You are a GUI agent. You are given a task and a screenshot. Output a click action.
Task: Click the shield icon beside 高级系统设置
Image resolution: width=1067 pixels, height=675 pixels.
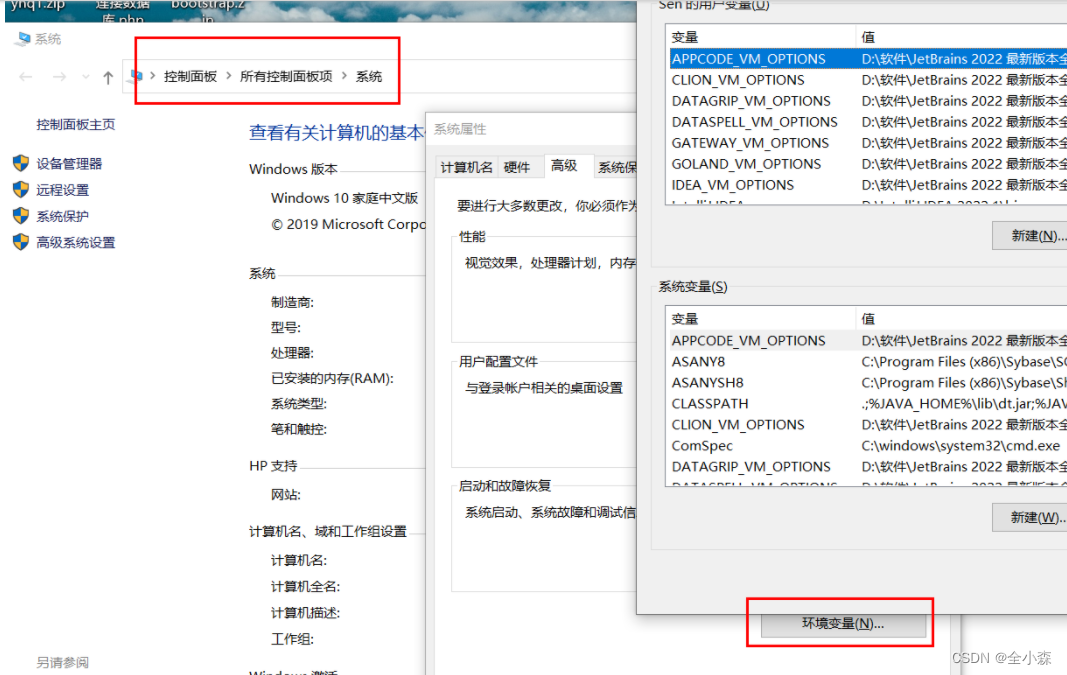click(x=20, y=242)
